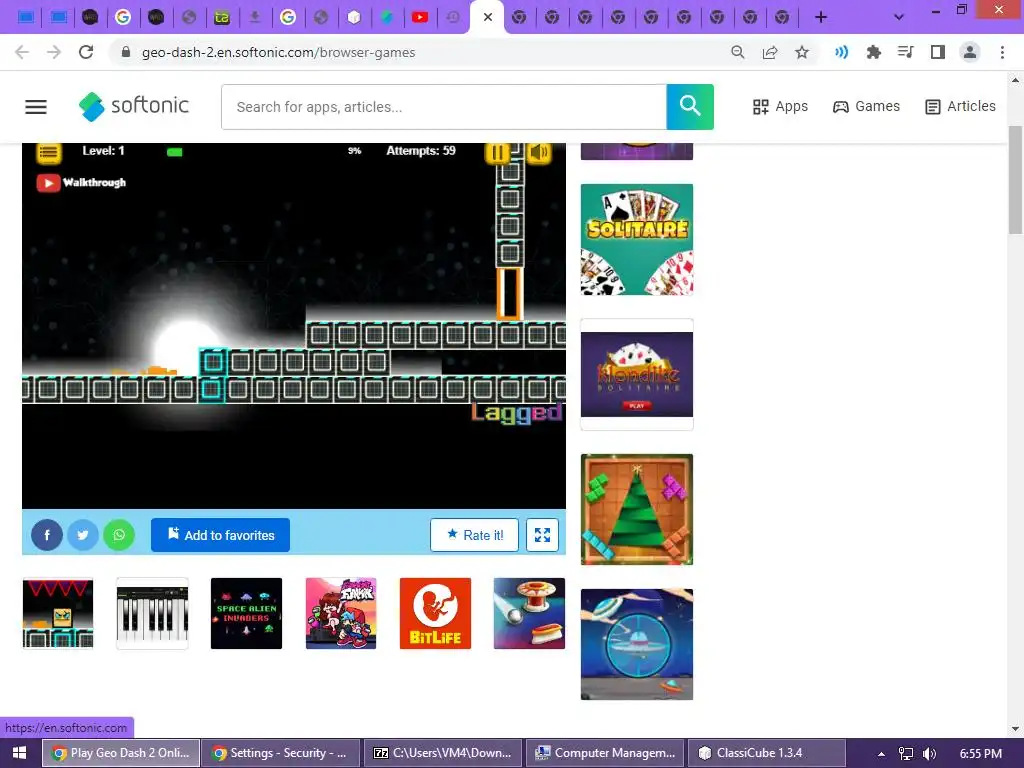Mute the game sound speaker icon
The width and height of the screenshot is (1024, 768).
click(539, 153)
